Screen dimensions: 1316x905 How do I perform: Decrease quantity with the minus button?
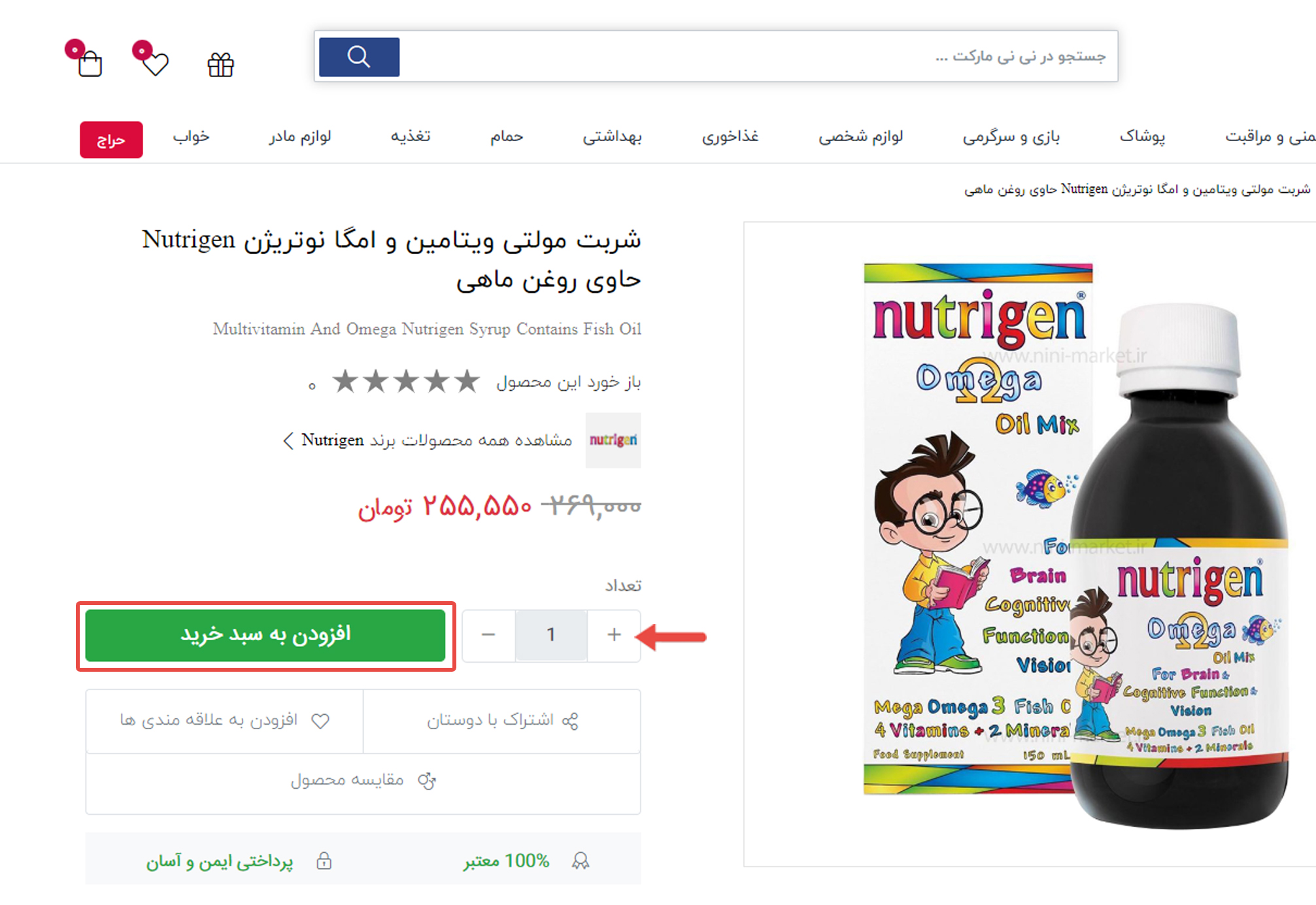point(488,634)
